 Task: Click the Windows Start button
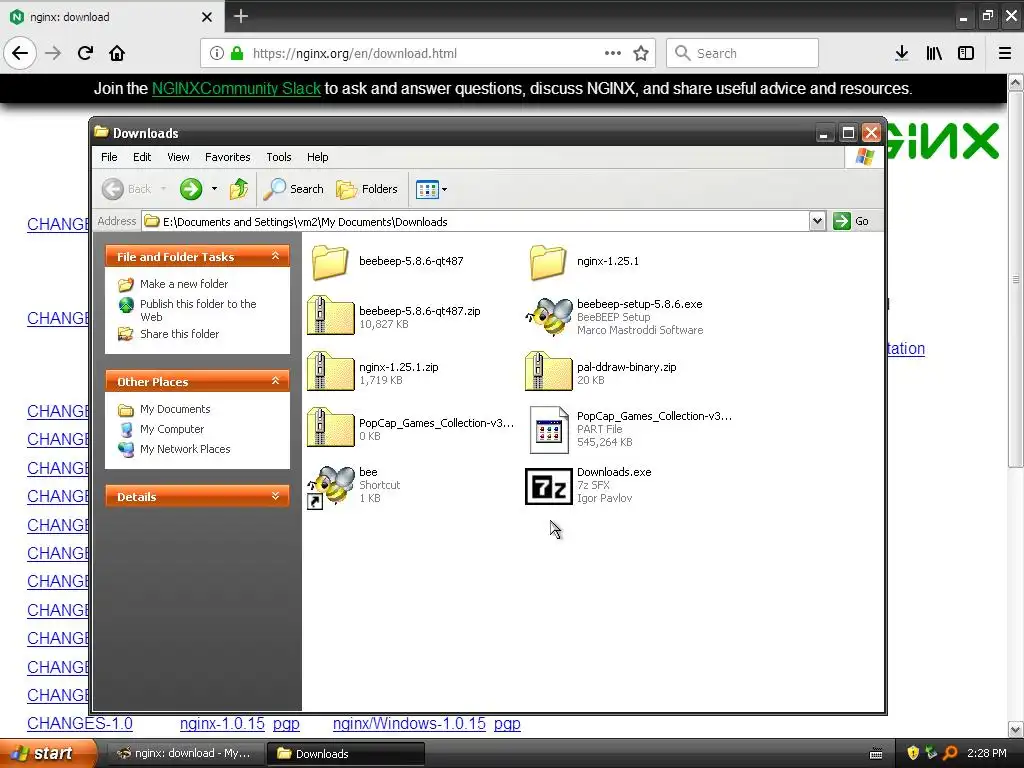47,754
